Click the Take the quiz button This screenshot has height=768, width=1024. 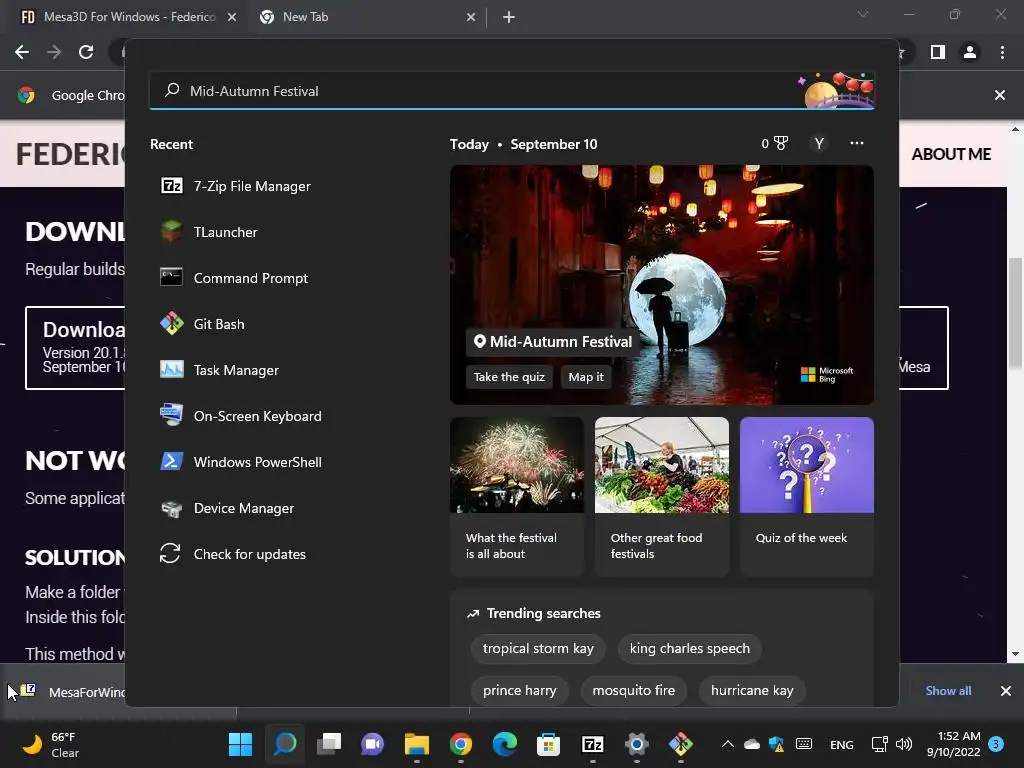pos(509,377)
